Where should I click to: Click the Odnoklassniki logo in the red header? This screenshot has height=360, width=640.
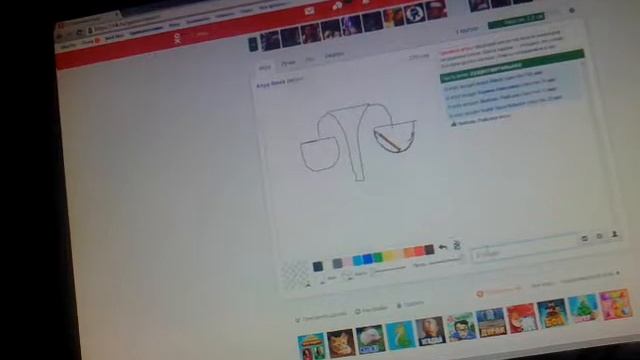[177, 38]
